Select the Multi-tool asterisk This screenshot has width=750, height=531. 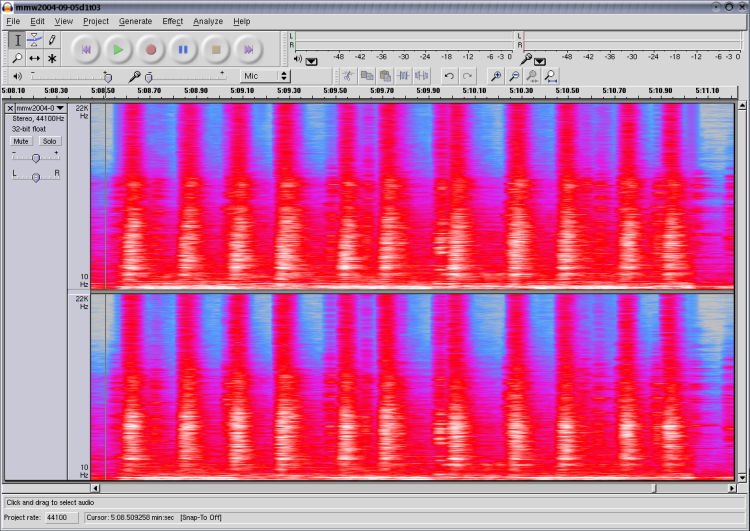pyautogui.click(x=52, y=58)
